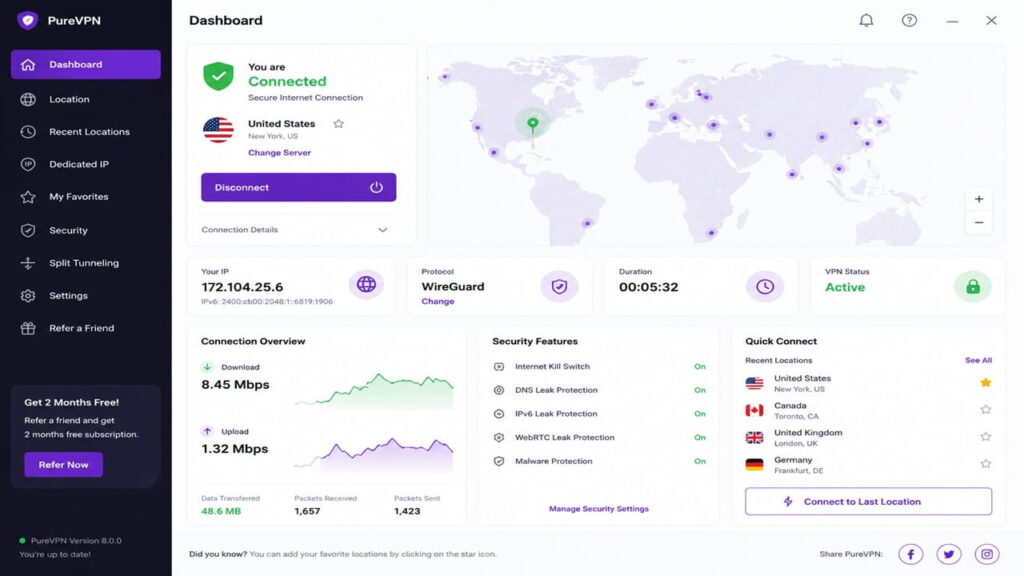Click the duration value 00:05:32

648,287
